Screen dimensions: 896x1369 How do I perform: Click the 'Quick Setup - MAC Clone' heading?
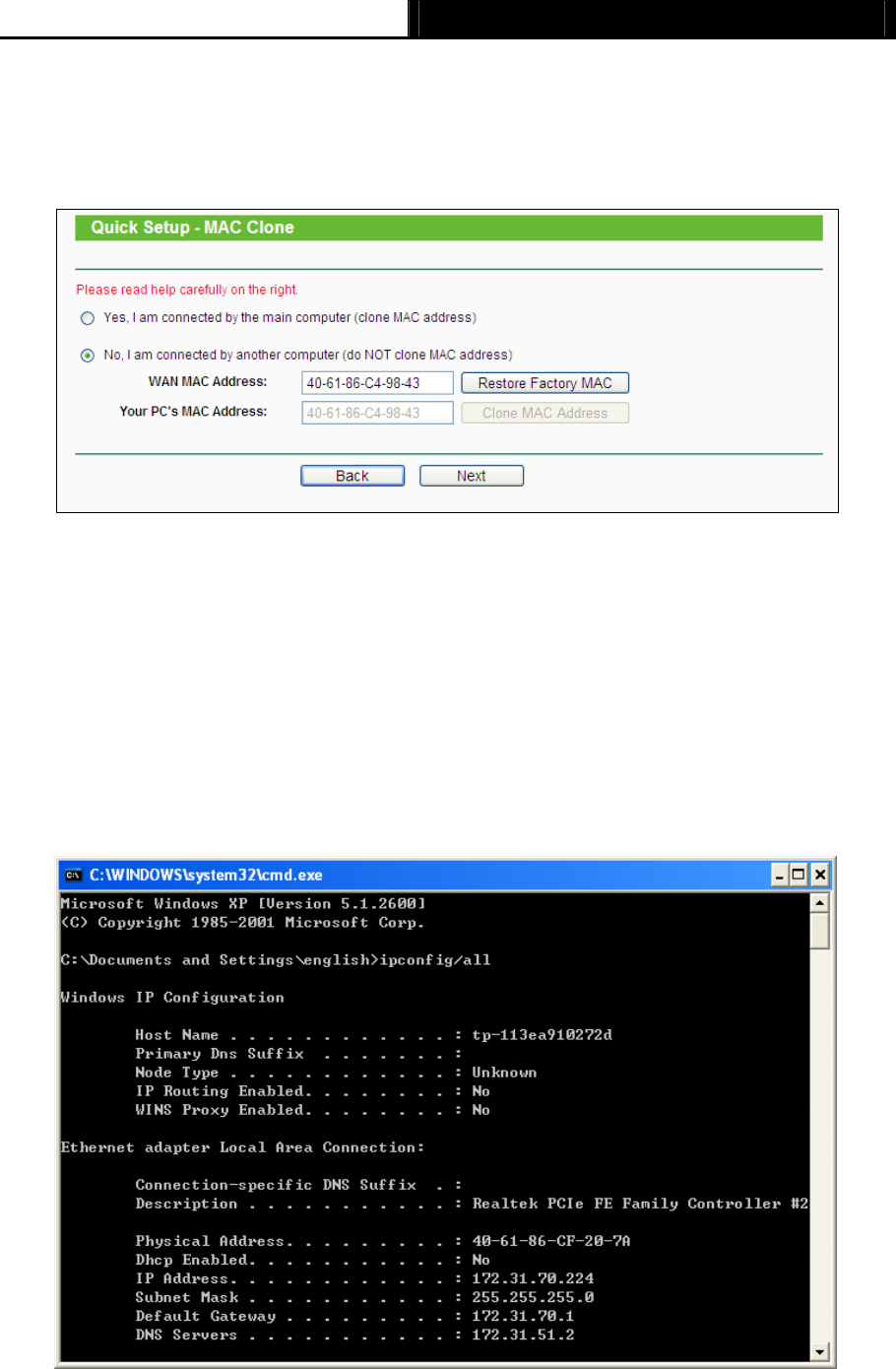click(193, 228)
